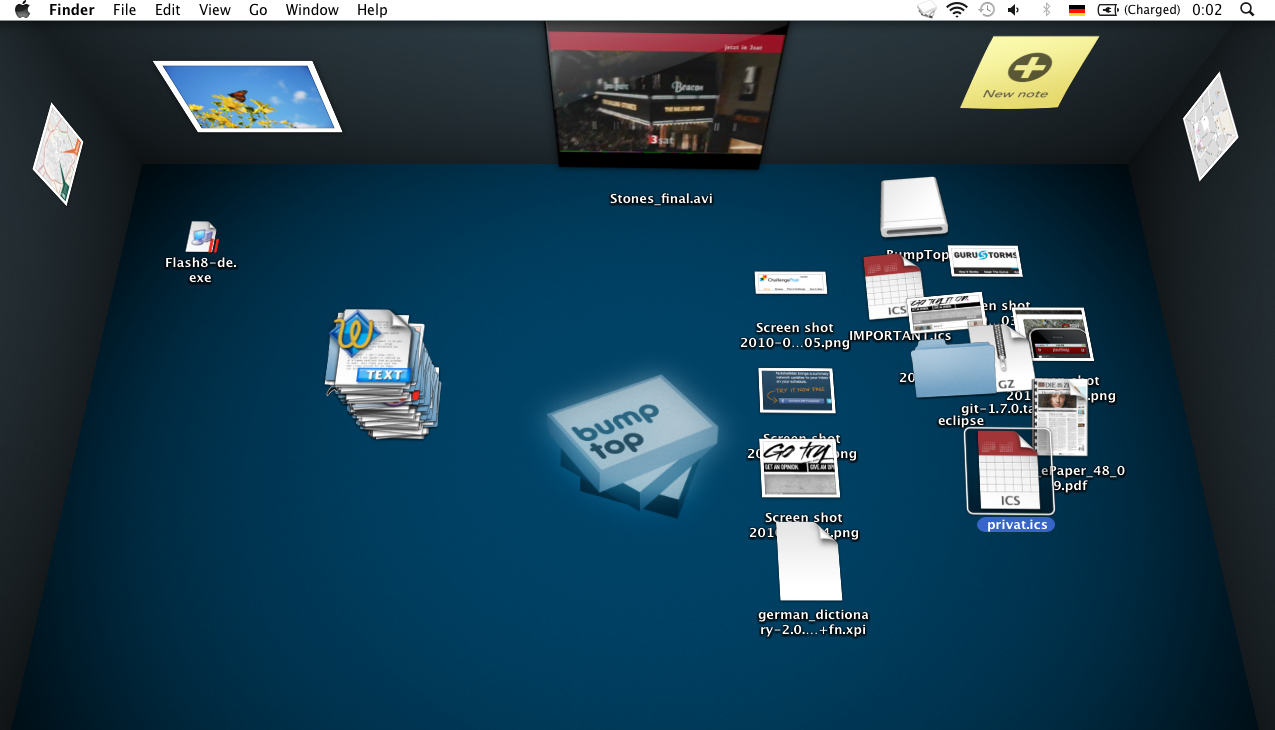Click the 'Screen shot 2010-0…05.png' label
The width and height of the screenshot is (1275, 730).
coord(795,335)
